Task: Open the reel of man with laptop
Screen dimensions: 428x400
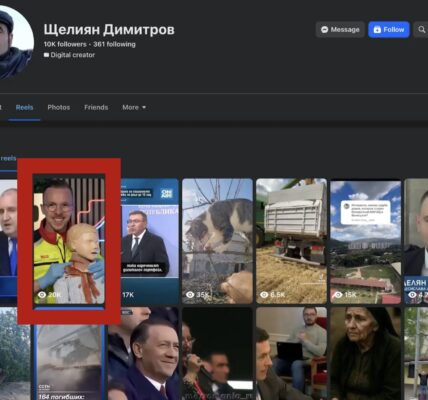Action: pos(291,353)
